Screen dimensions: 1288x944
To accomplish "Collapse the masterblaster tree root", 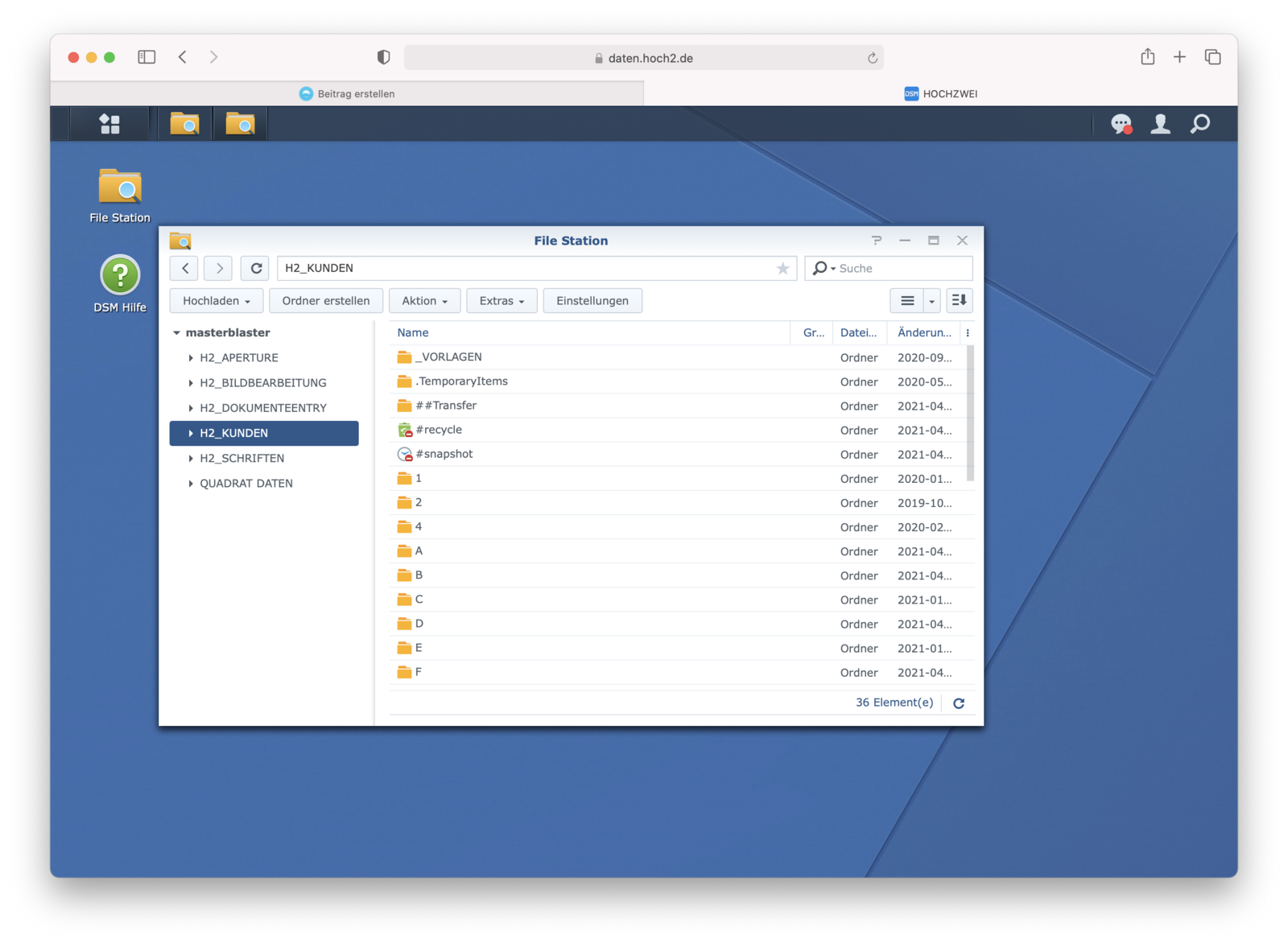I will pyautogui.click(x=176, y=333).
